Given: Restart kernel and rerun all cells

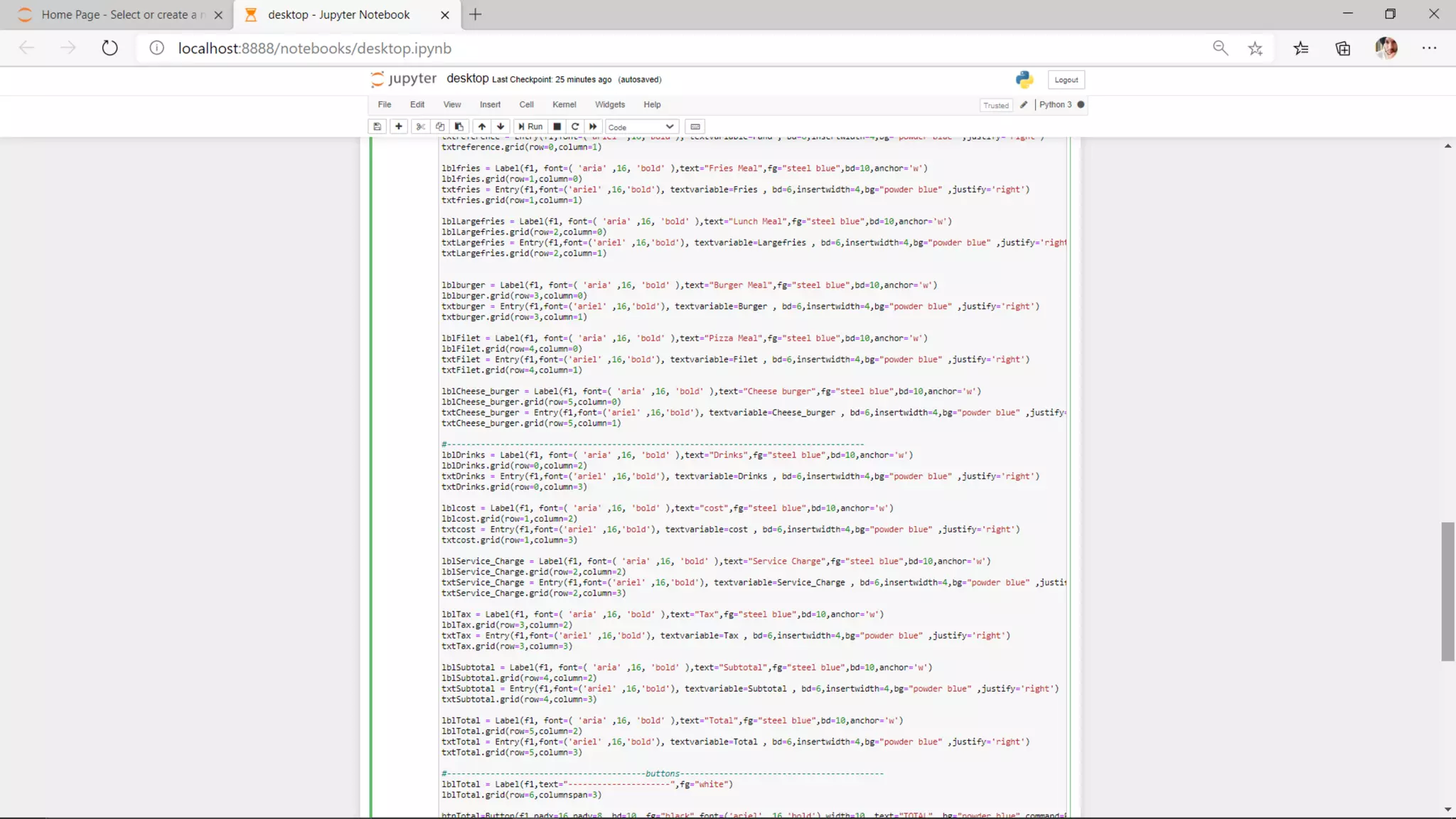Looking at the screenshot, I should (x=593, y=127).
